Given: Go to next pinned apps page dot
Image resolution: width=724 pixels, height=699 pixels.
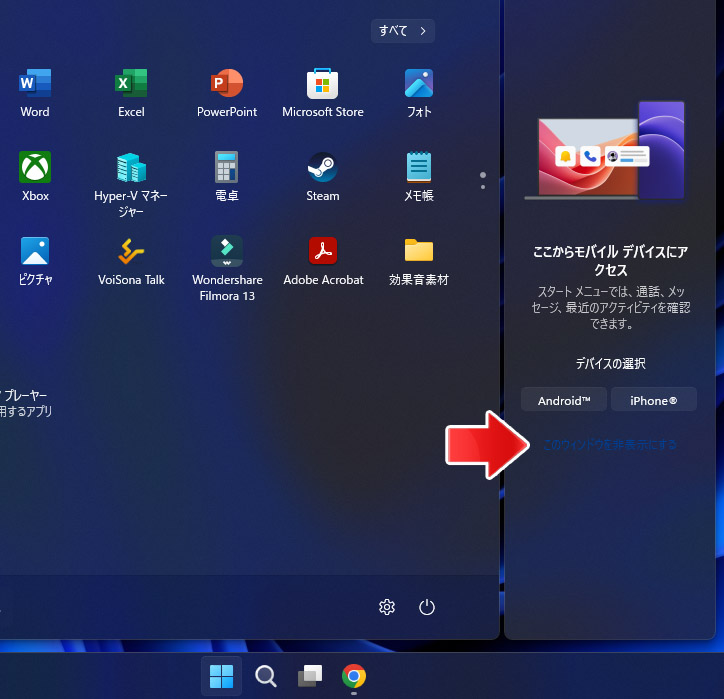Looking at the screenshot, I should pos(483,187).
